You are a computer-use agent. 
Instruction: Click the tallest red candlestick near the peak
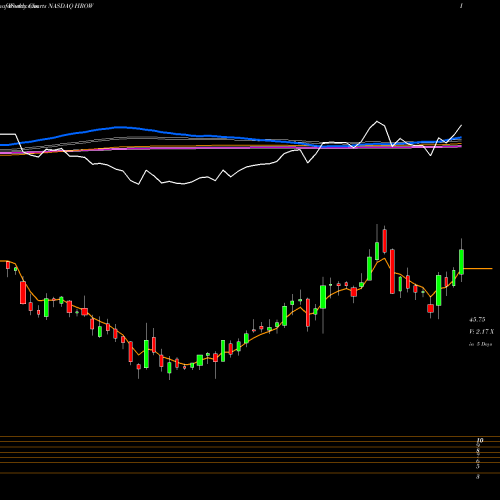pos(392,271)
